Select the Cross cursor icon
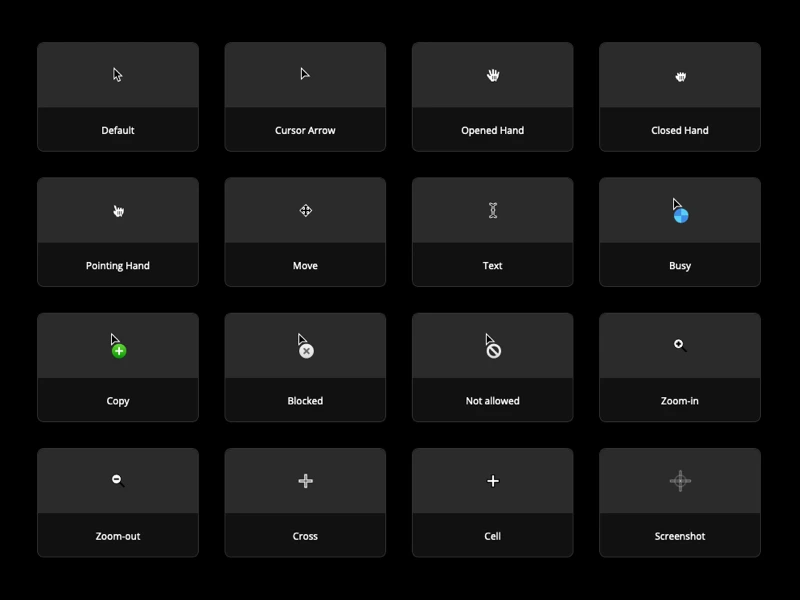The height and width of the screenshot is (600, 800). (306, 481)
